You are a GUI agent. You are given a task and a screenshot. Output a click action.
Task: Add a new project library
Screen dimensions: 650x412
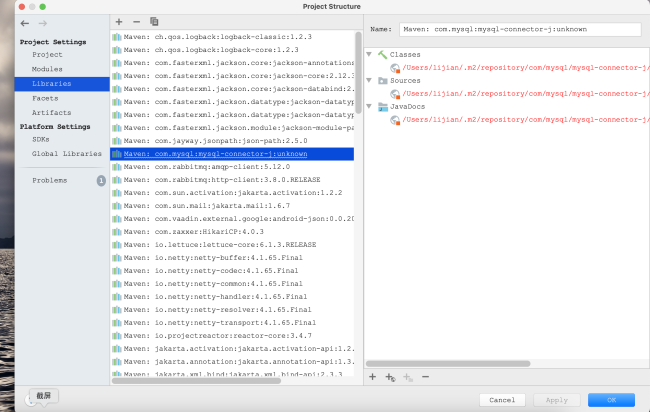click(119, 22)
